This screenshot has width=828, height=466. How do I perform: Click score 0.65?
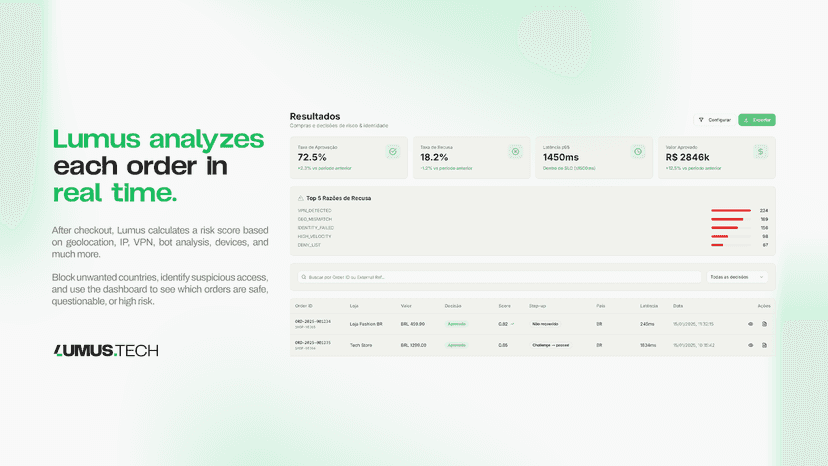click(x=503, y=345)
